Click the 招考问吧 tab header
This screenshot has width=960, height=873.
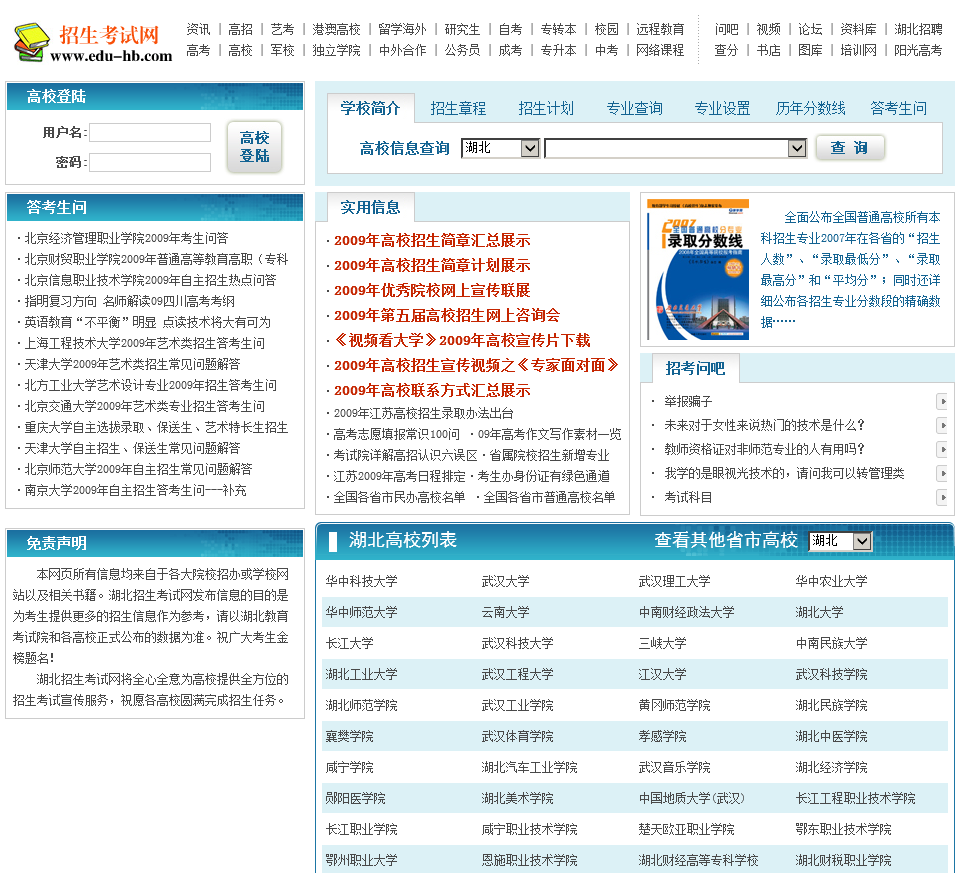coord(696,368)
